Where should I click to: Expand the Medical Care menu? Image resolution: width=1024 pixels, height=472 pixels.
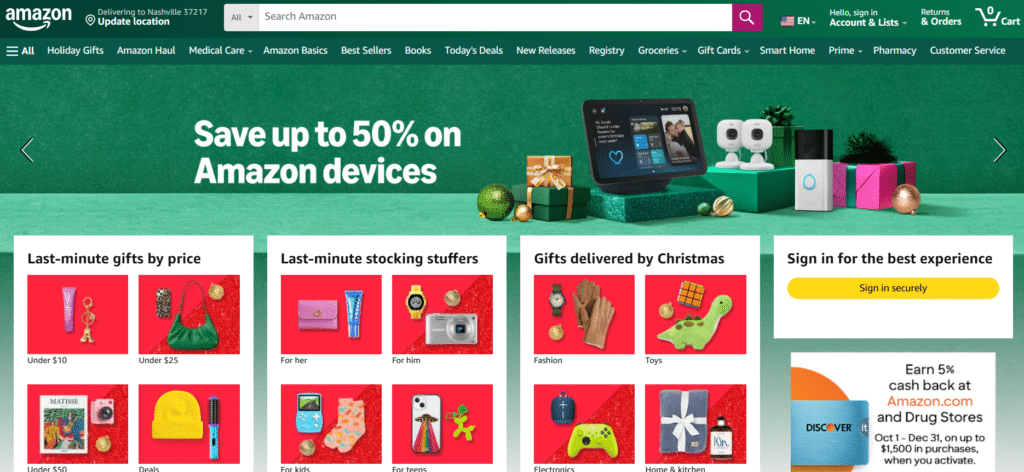pos(220,50)
